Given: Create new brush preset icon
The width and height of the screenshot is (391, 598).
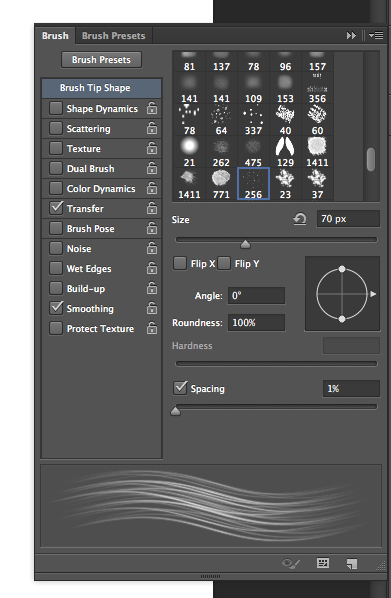Looking at the screenshot, I should click(x=352, y=564).
